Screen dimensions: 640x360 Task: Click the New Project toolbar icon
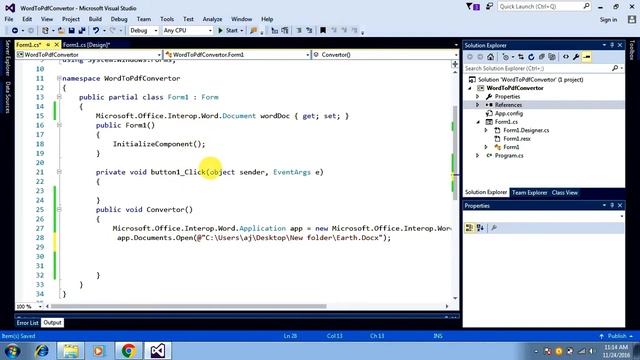45,31
